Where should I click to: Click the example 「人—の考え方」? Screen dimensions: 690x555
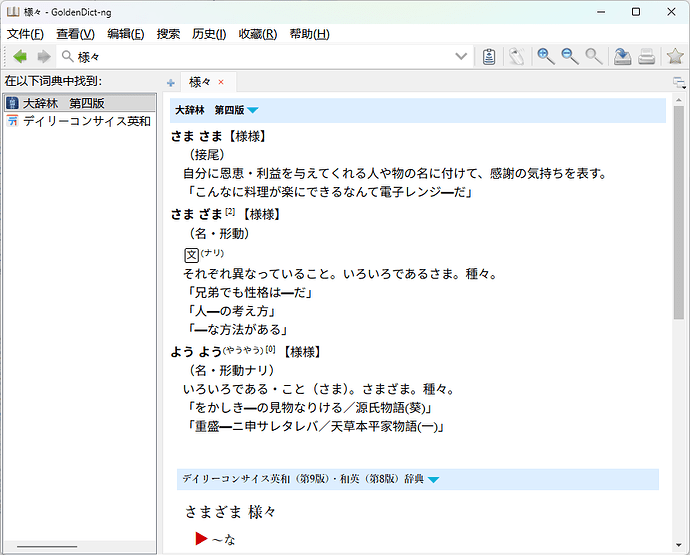(231, 311)
